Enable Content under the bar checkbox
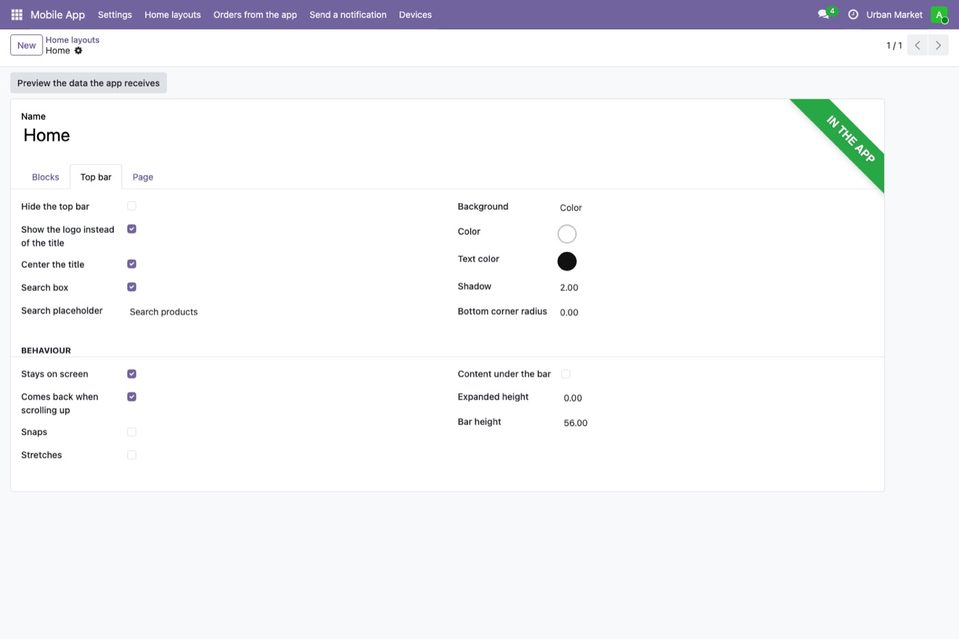The image size is (959, 639). 566,374
